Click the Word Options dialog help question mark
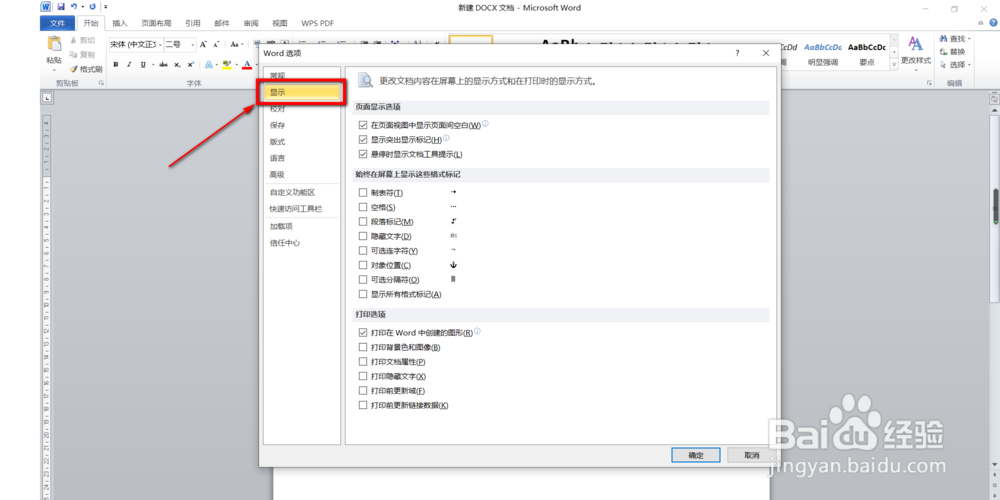 click(737, 54)
